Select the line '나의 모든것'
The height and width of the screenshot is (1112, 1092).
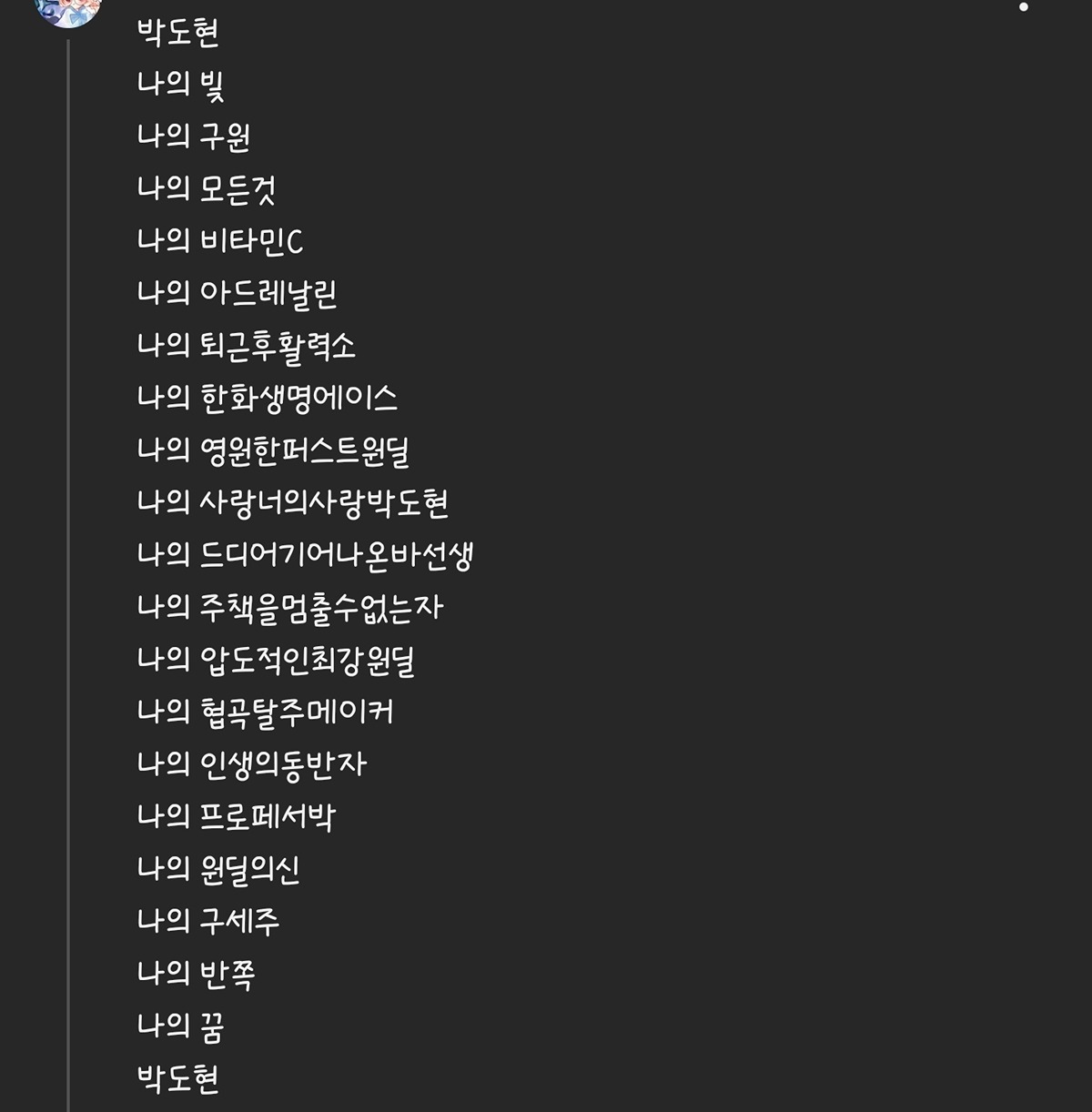pyautogui.click(x=206, y=189)
